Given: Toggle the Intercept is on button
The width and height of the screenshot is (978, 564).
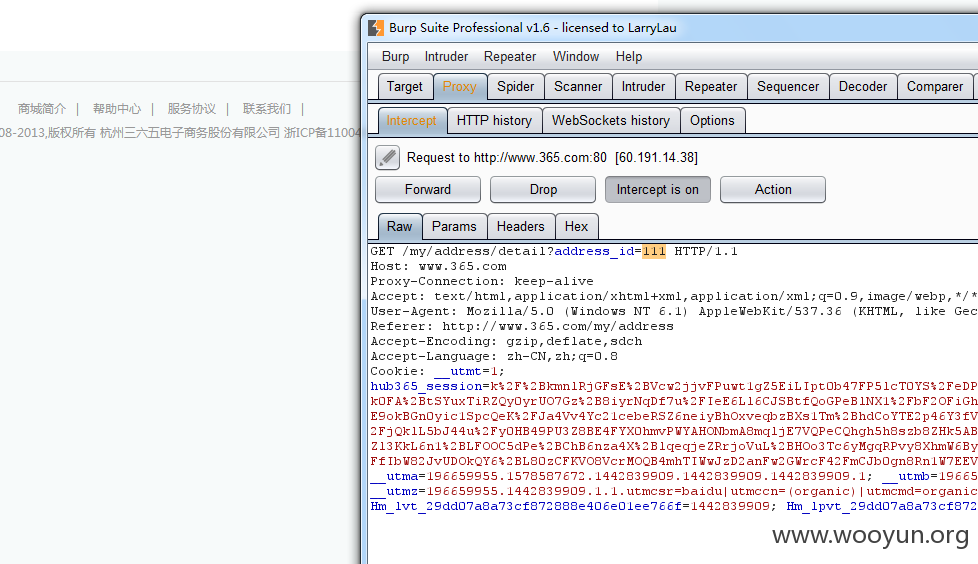Looking at the screenshot, I should tap(658, 190).
